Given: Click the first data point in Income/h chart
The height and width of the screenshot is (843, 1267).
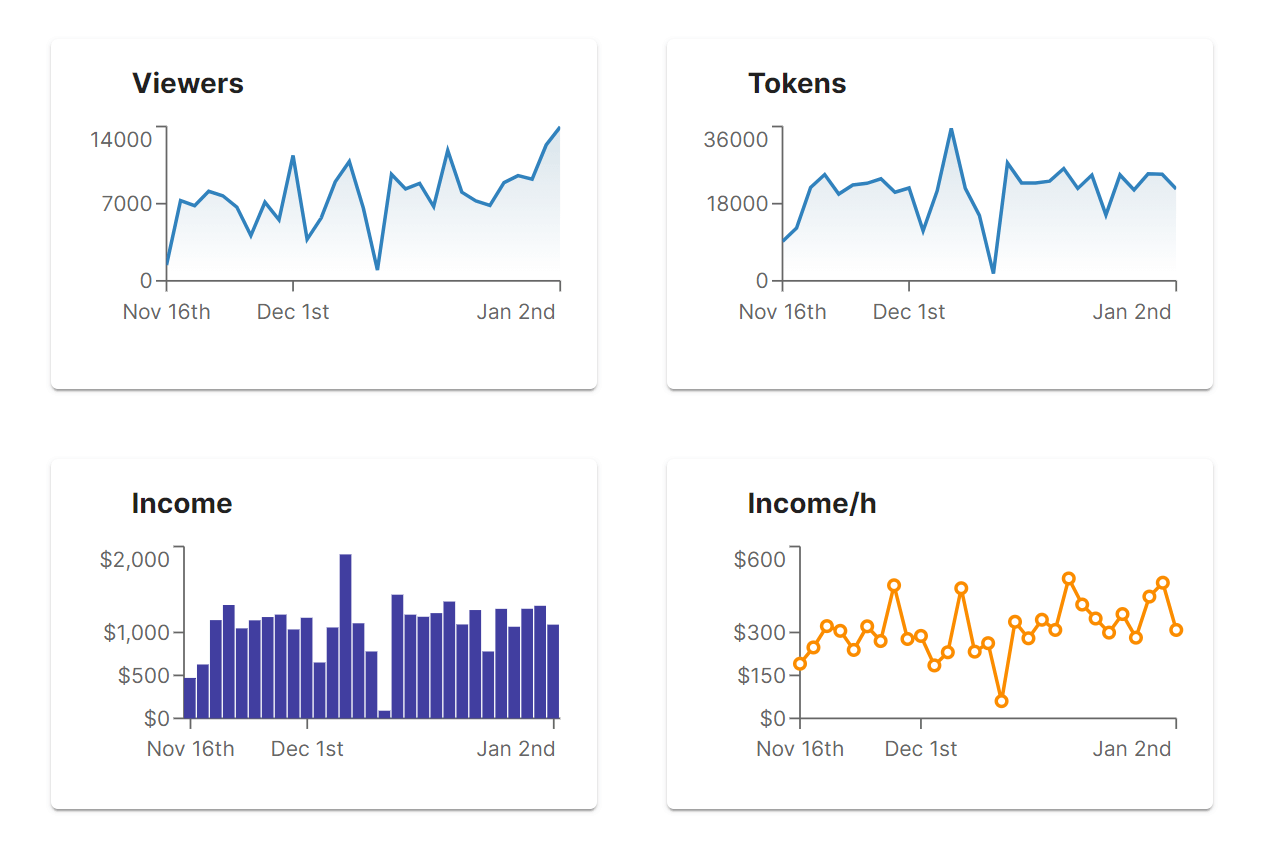Looking at the screenshot, I should coord(800,664).
